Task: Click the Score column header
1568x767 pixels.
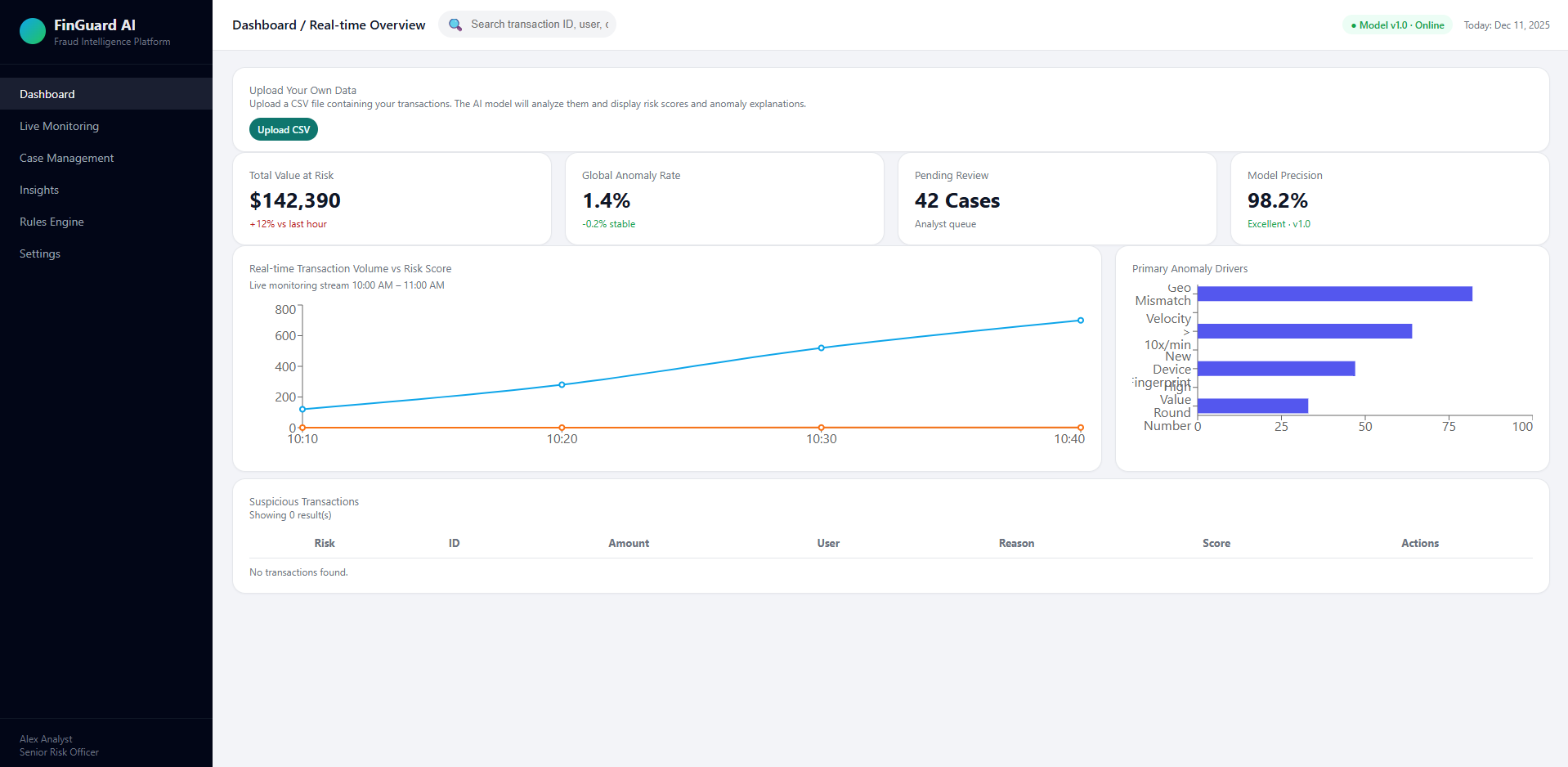Action: 1216,543
